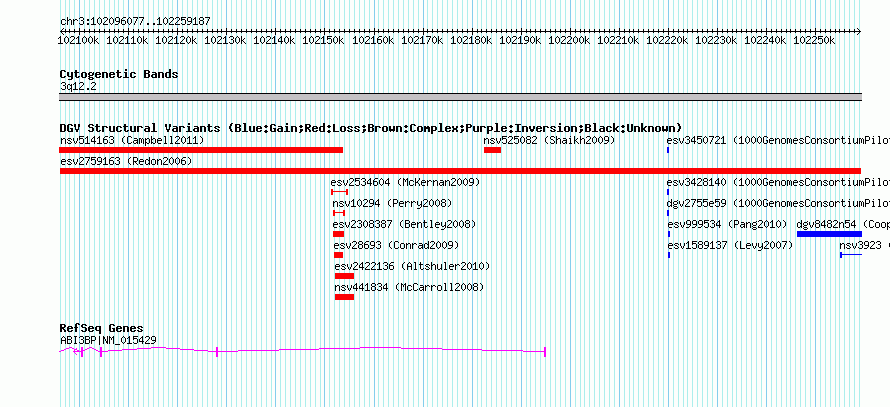This screenshot has height=407, width=890.
Task: Click the 102230k ruler position
Action: coord(717,40)
